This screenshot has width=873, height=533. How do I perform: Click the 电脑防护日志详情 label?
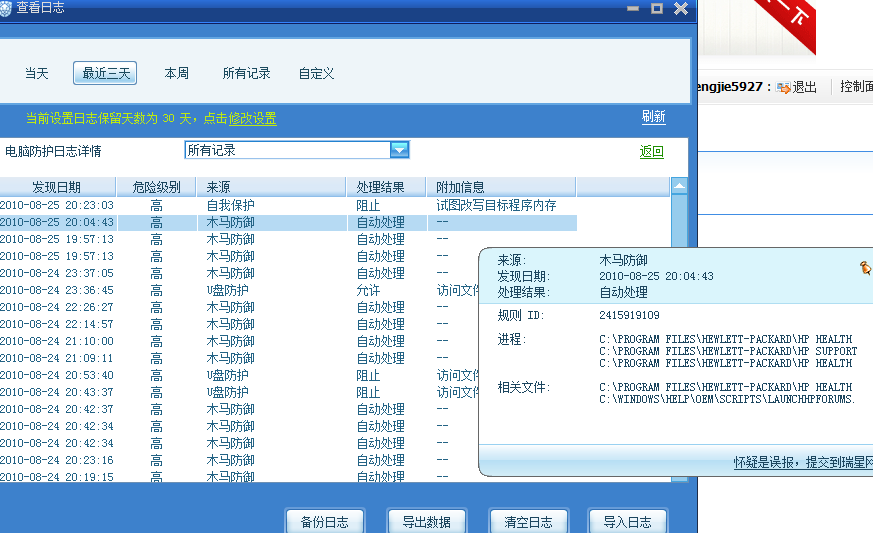tap(53, 151)
